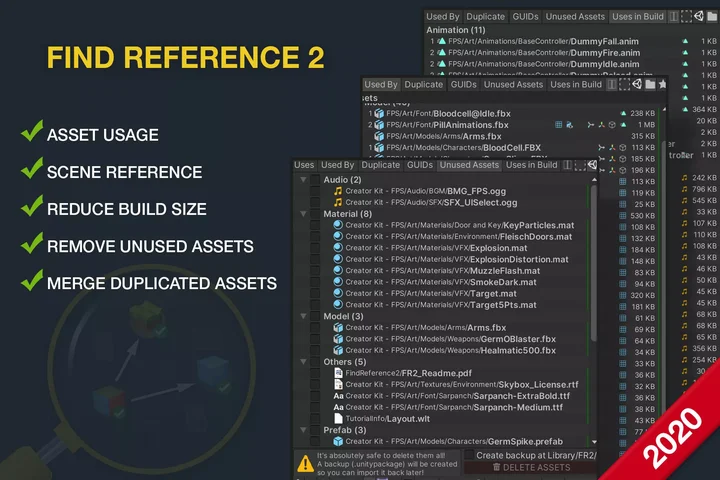The width and height of the screenshot is (720, 480).
Task: Click the PDF document icon beside FR2_Readme.pdf
Action: 338,373
